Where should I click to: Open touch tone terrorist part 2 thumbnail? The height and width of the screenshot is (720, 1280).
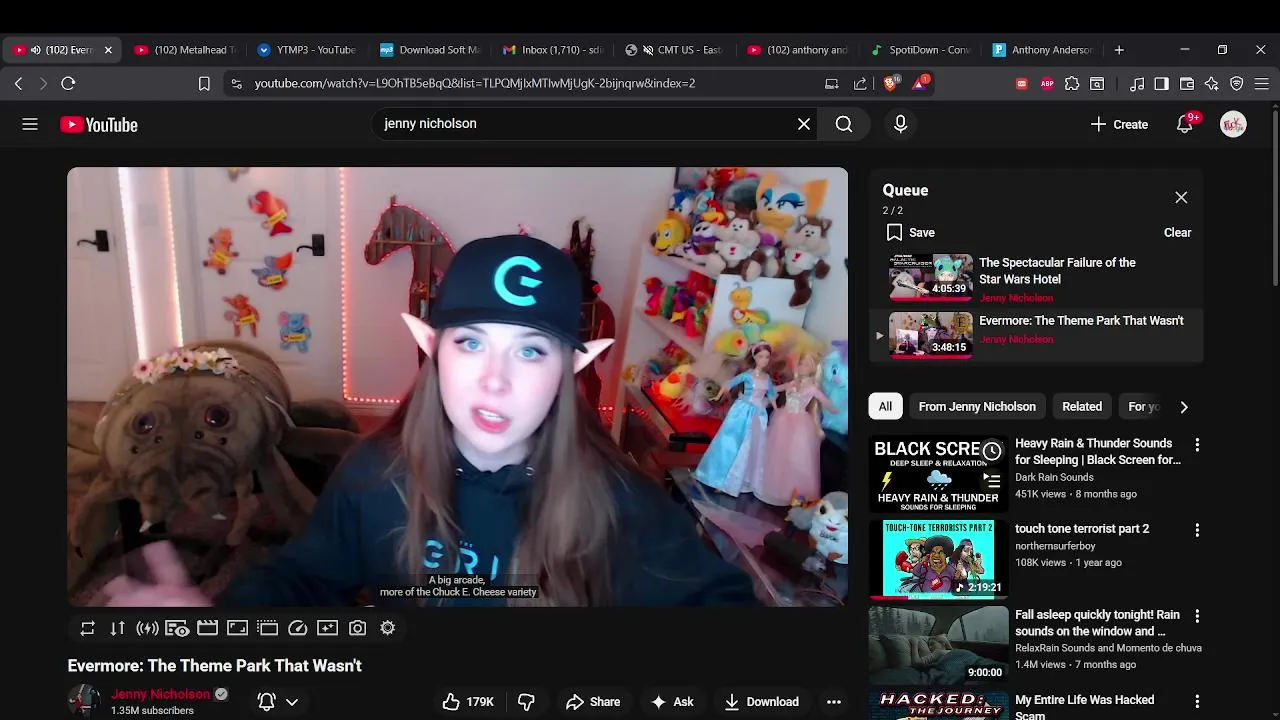(x=938, y=559)
